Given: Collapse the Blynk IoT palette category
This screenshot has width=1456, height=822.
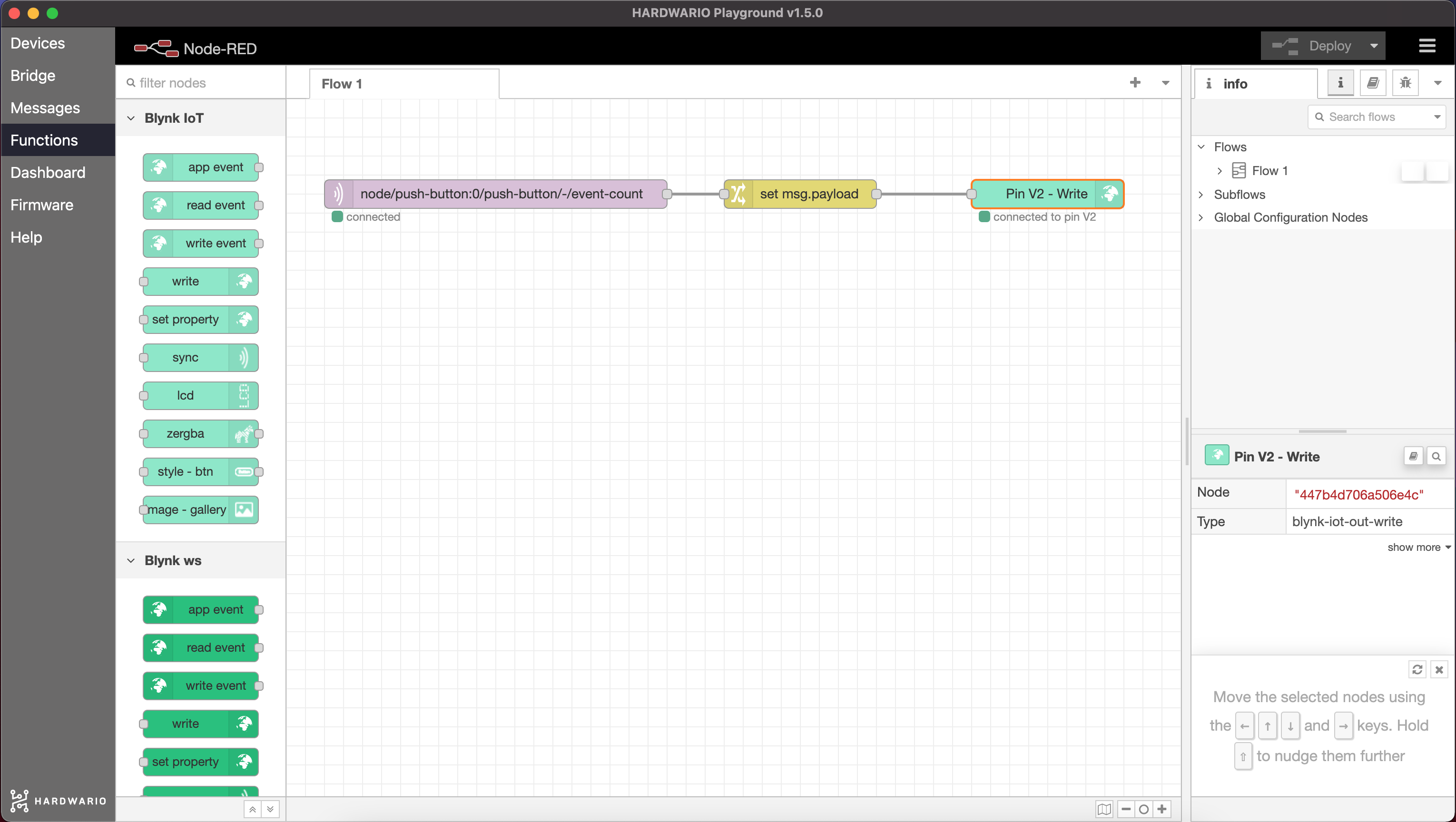Looking at the screenshot, I should point(201,117).
